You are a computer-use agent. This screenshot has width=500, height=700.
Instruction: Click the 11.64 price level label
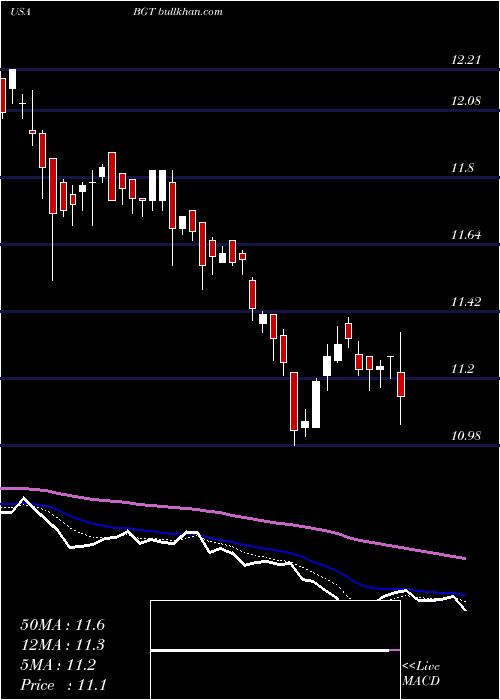[466, 235]
